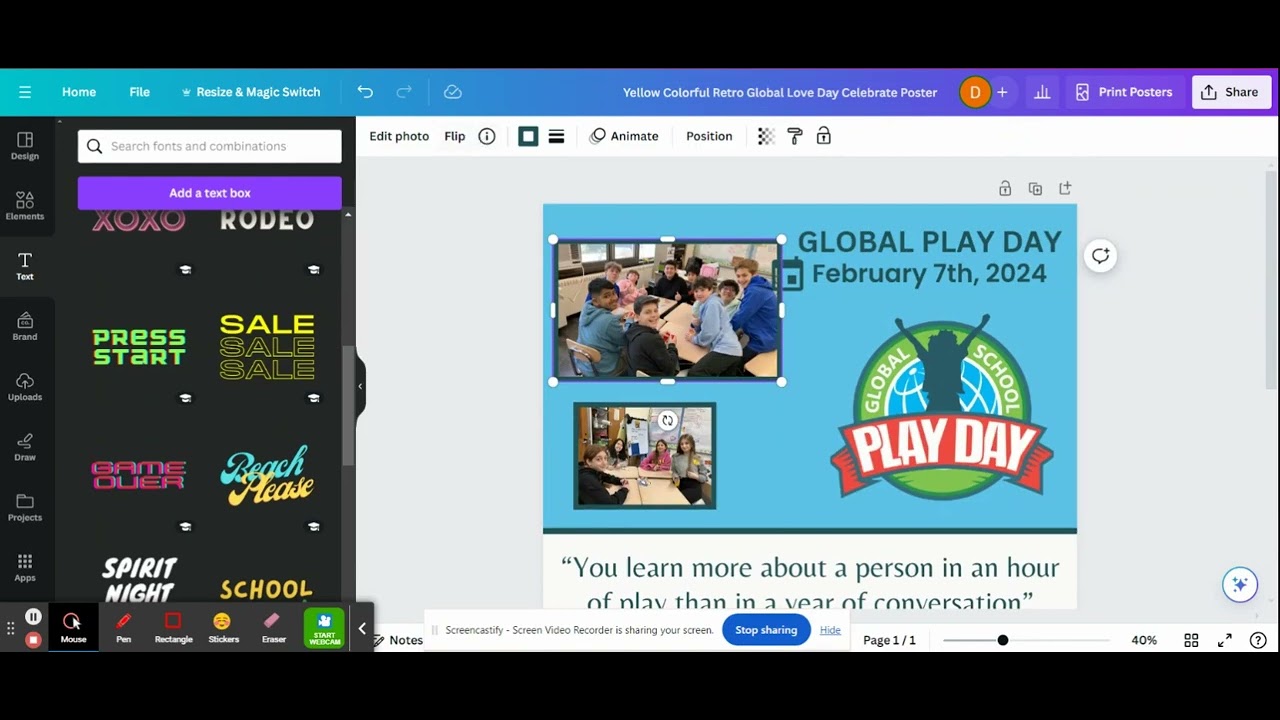
Task: Open the Projects side panel
Action: pyautogui.click(x=25, y=507)
